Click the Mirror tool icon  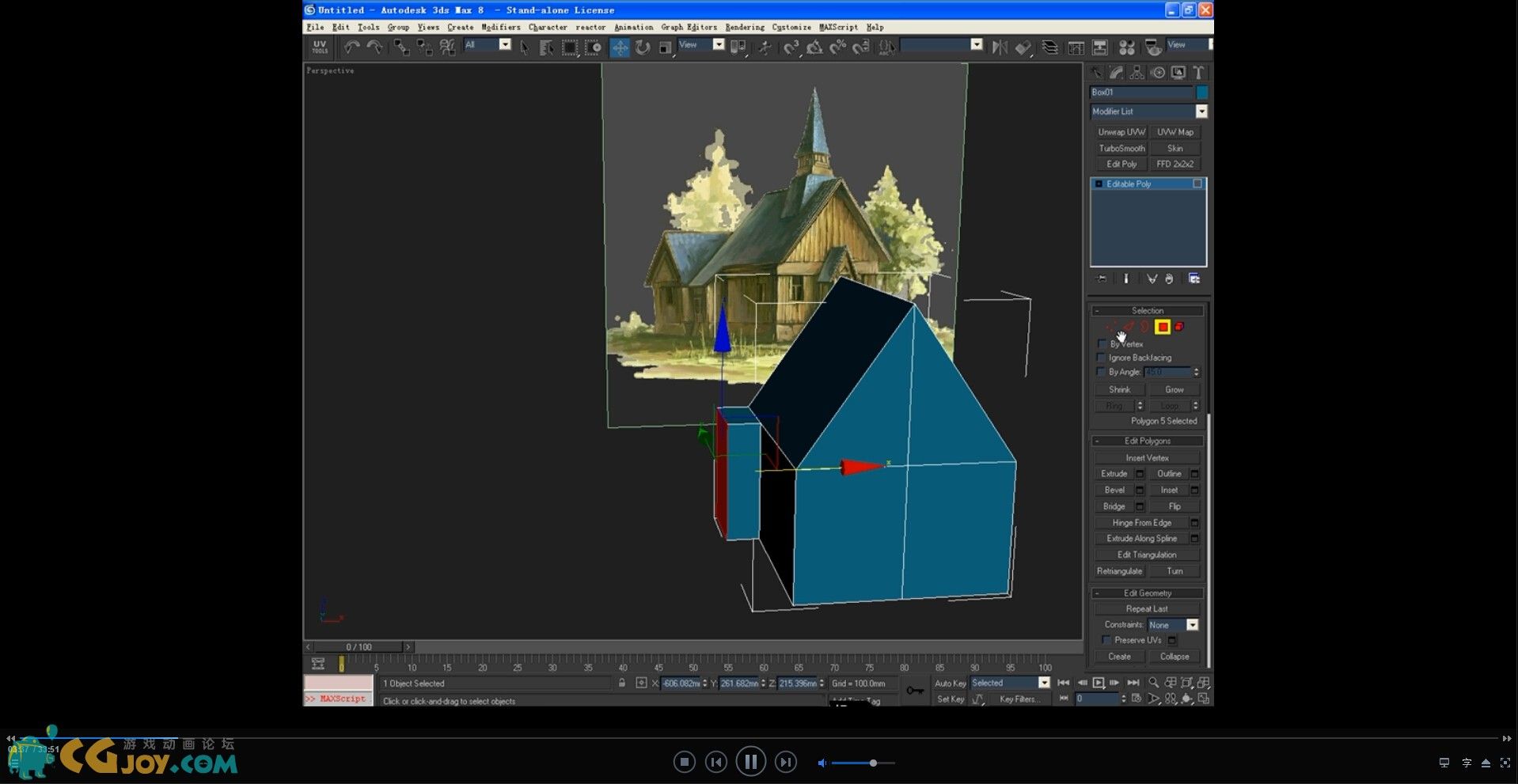[x=1000, y=47]
